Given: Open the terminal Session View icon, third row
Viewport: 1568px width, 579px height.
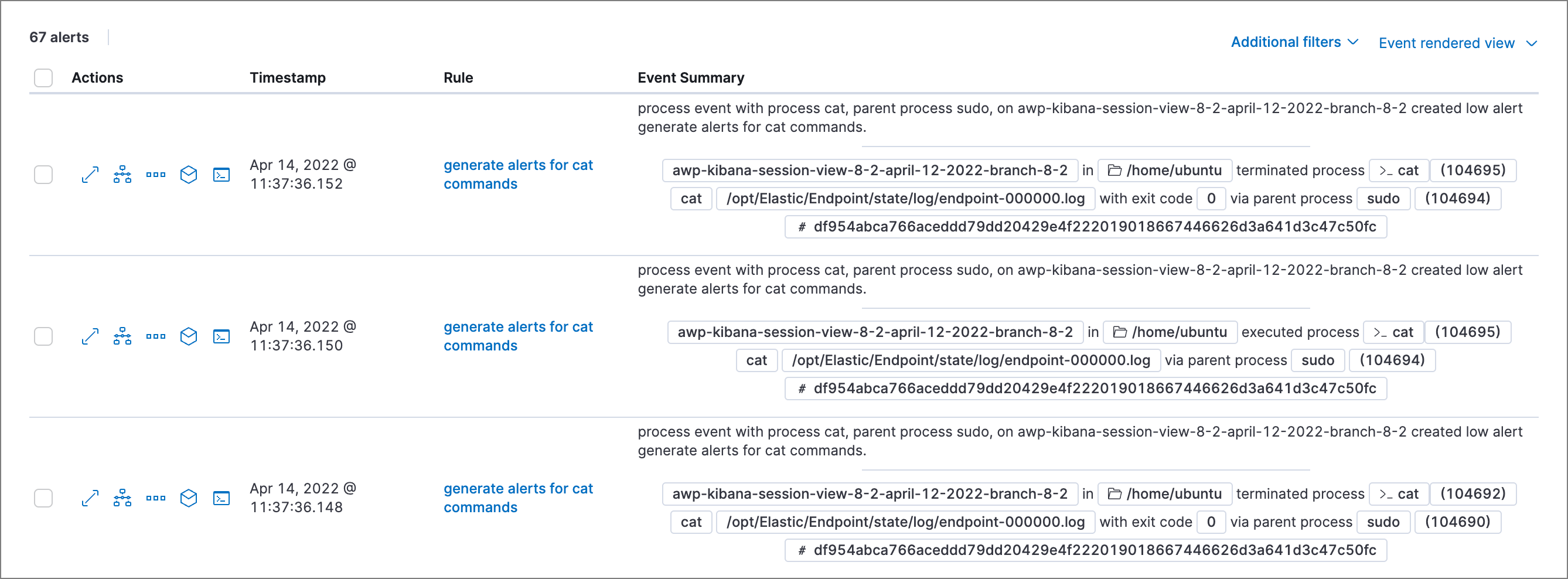Looking at the screenshot, I should [x=221, y=498].
